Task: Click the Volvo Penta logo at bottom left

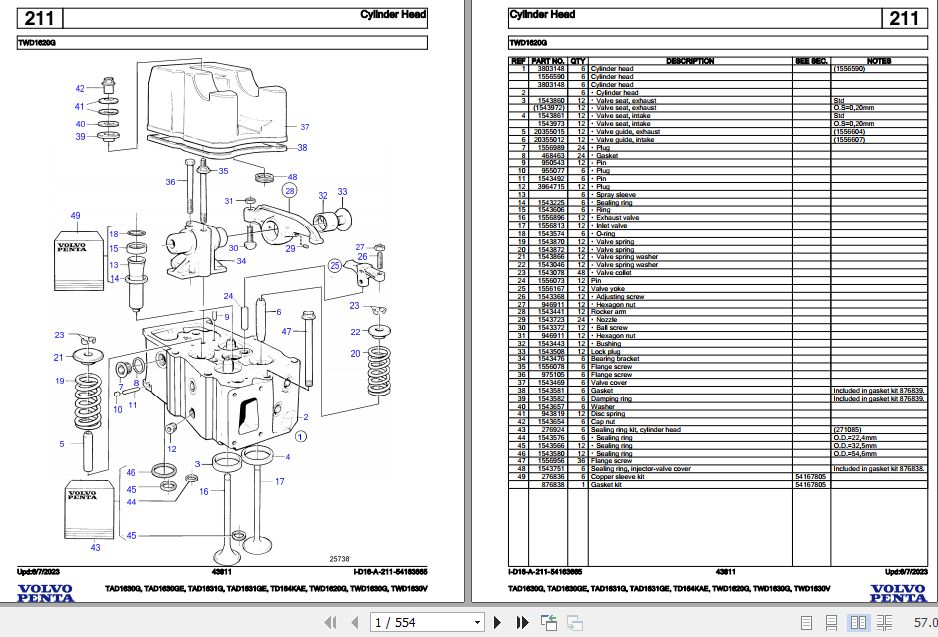Action: pyautogui.click(x=45, y=593)
